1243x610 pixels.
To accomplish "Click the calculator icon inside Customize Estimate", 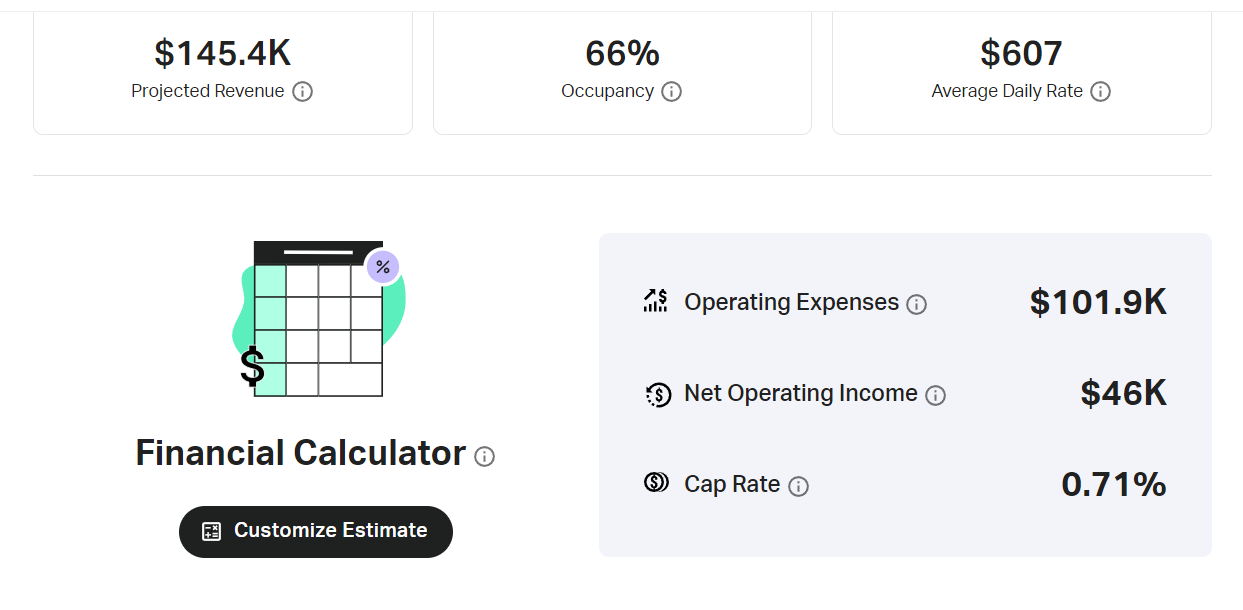I will 211,531.
